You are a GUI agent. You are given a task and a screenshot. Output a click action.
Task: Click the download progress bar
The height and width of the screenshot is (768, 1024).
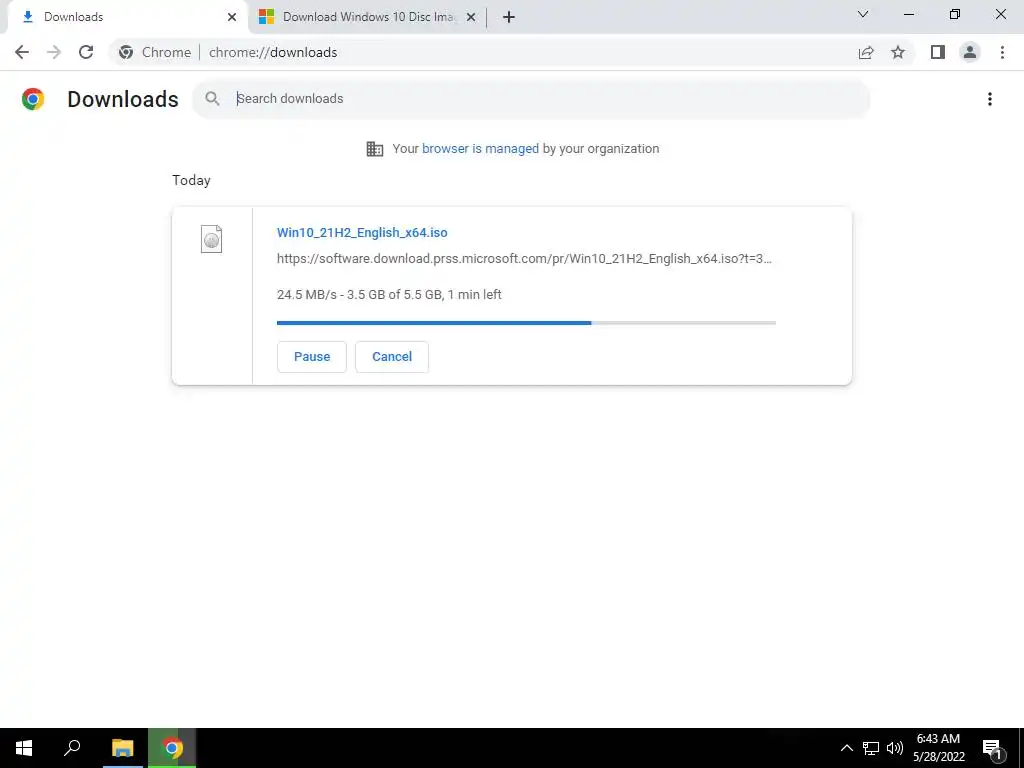pos(526,323)
